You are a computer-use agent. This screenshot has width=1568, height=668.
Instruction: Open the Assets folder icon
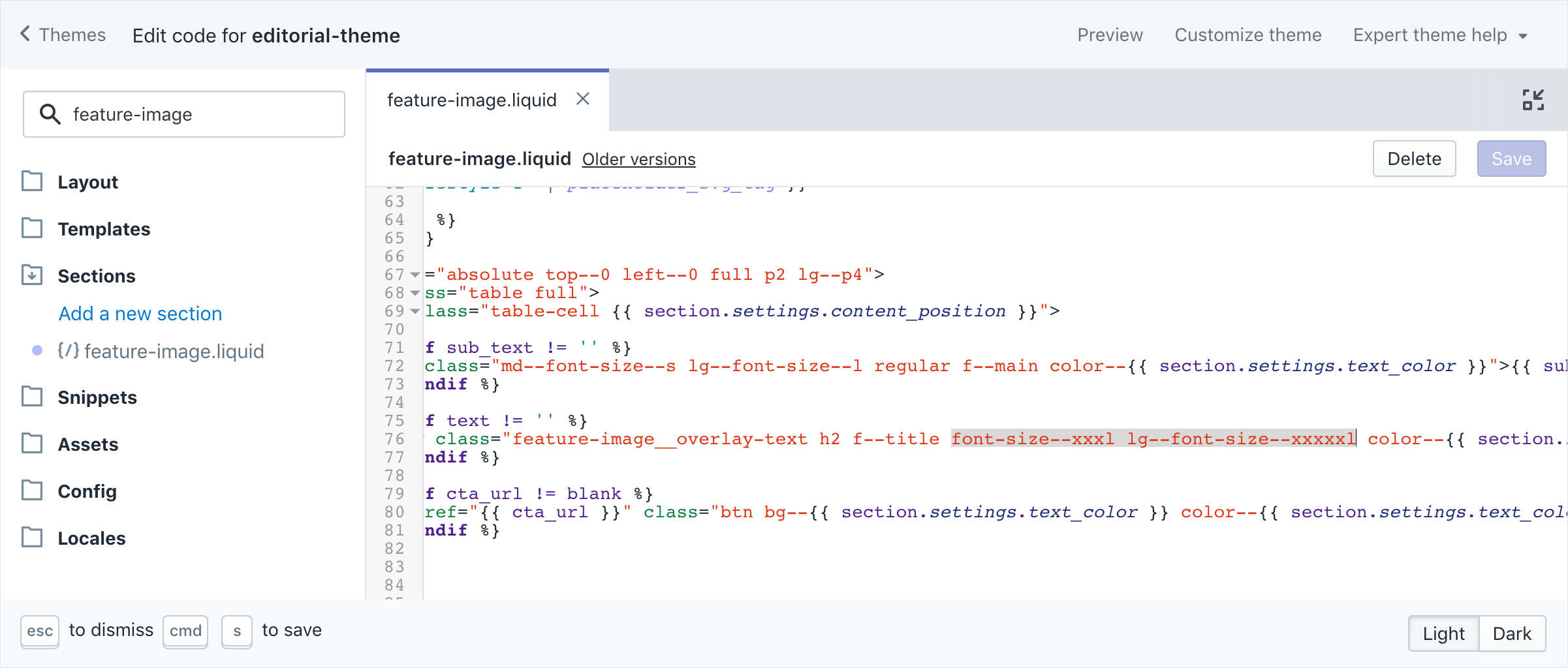pos(32,444)
